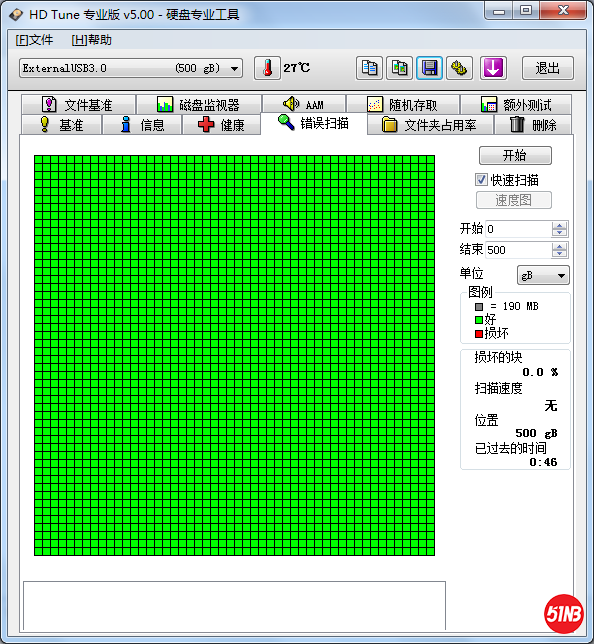Image resolution: width=594 pixels, height=644 pixels.
Task: Click the 27℃ temperature reading
Action: [x=297, y=68]
